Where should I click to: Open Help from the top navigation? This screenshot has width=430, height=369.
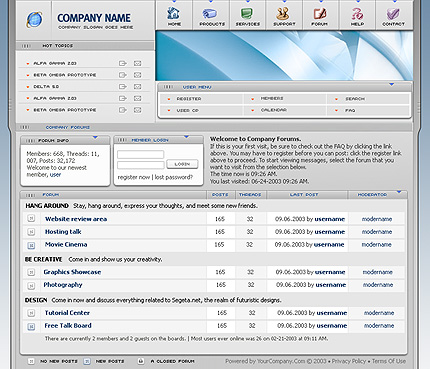(357, 13)
